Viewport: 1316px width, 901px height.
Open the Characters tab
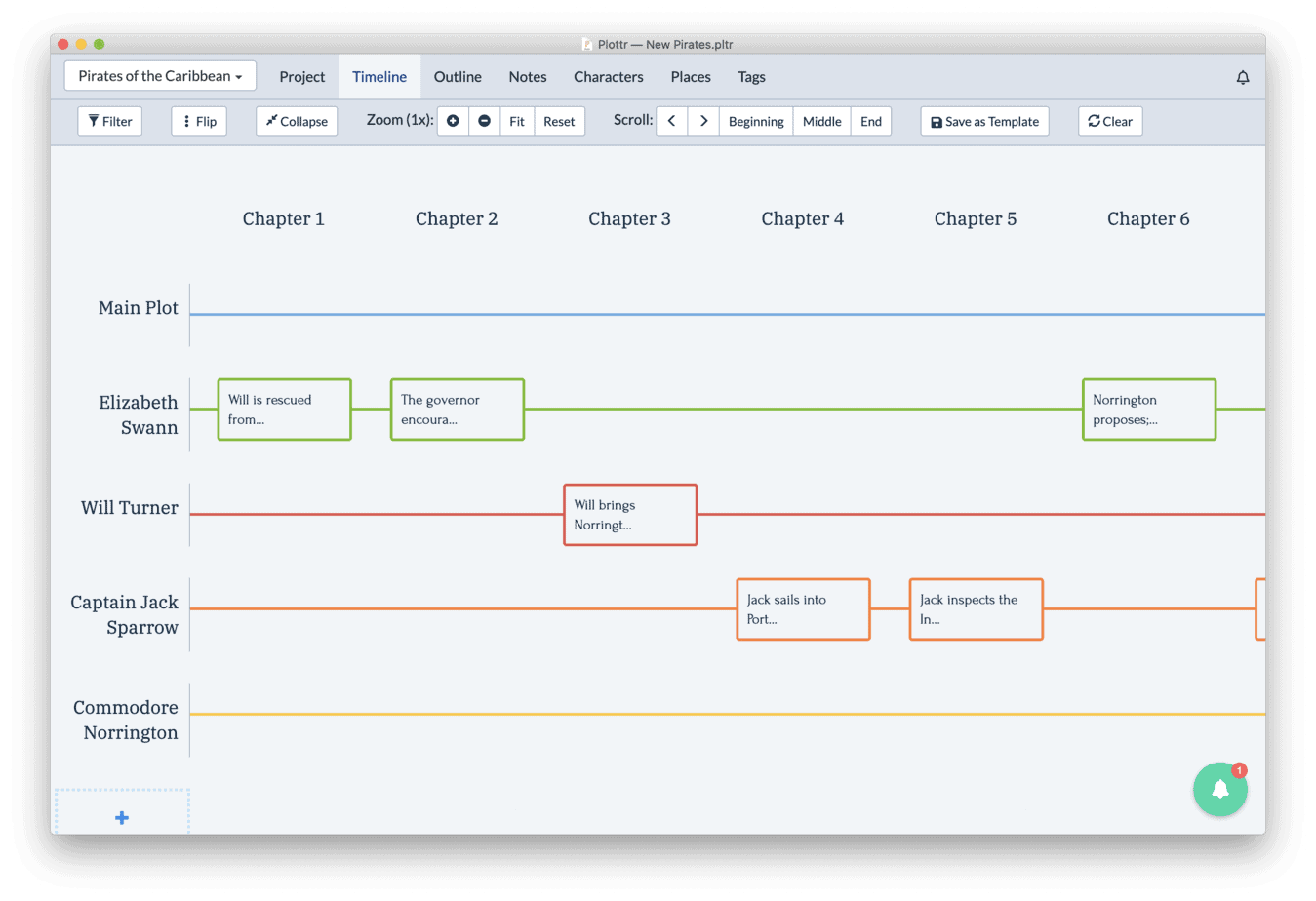coord(609,77)
